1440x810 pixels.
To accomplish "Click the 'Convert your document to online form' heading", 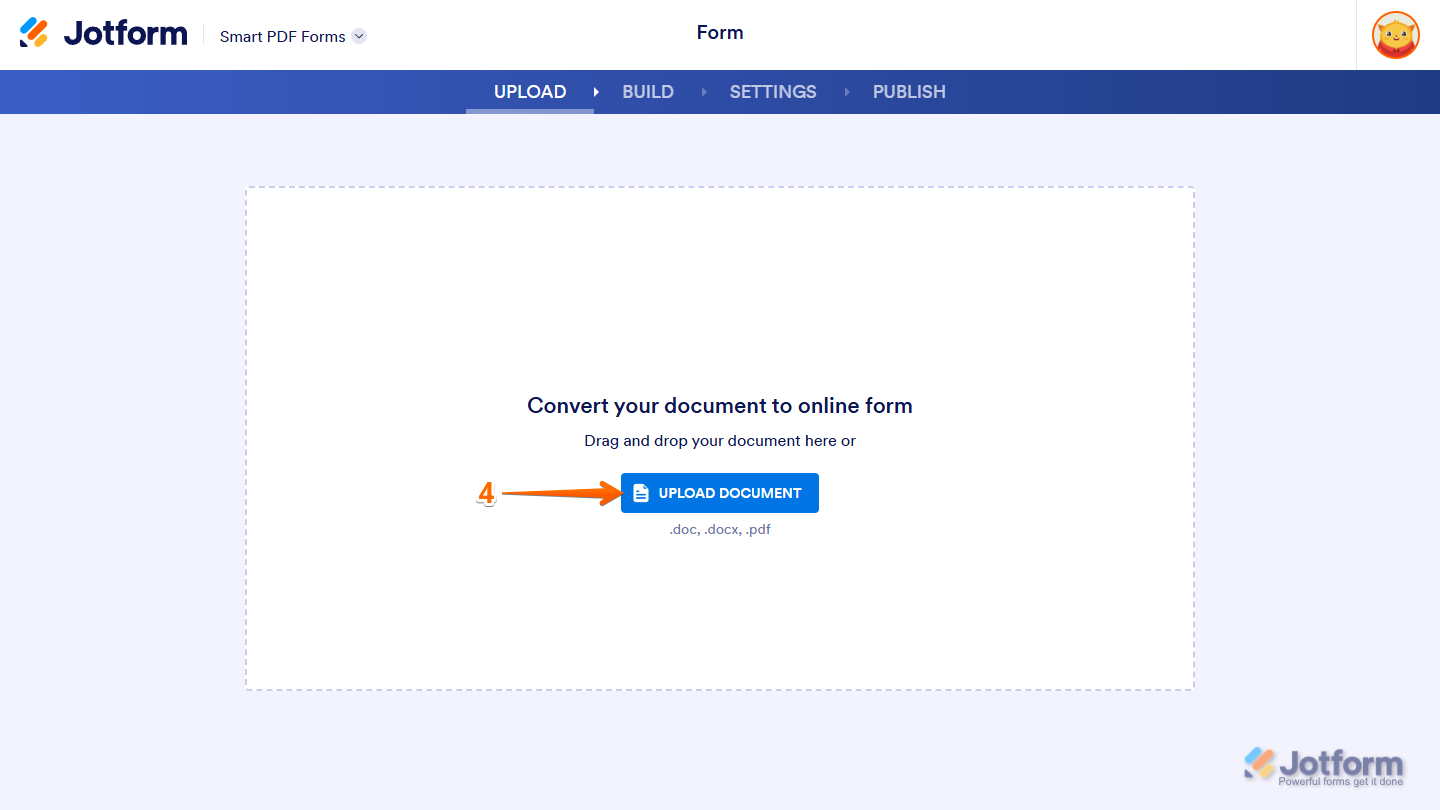I will [720, 405].
